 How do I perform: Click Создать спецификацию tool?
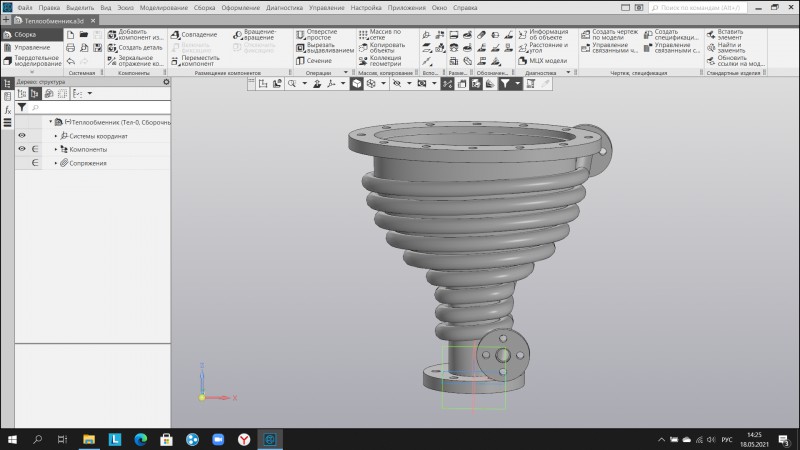tap(671, 35)
